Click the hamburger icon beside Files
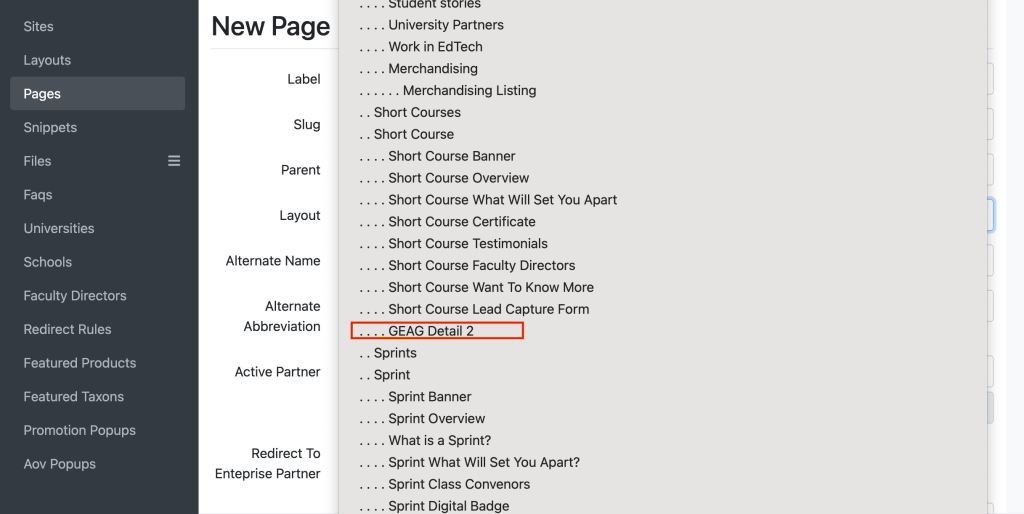 pyautogui.click(x=174, y=161)
